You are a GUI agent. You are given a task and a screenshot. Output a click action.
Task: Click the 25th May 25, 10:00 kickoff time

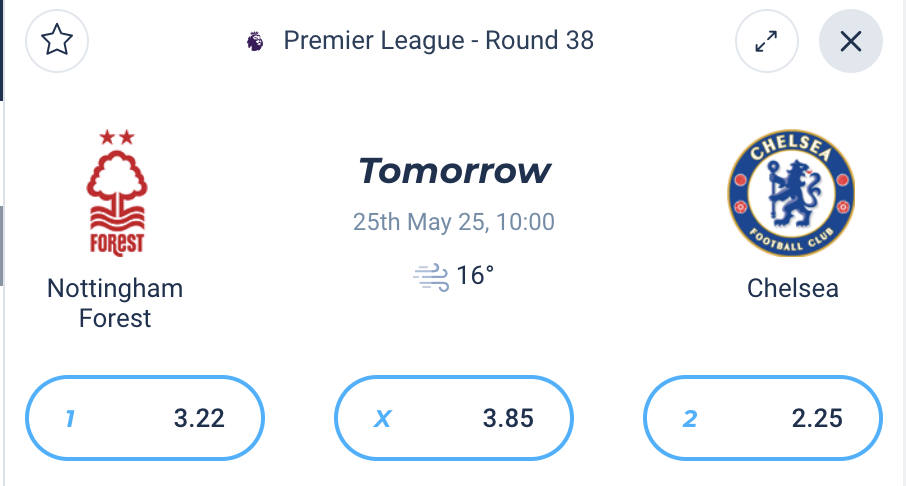tap(454, 222)
